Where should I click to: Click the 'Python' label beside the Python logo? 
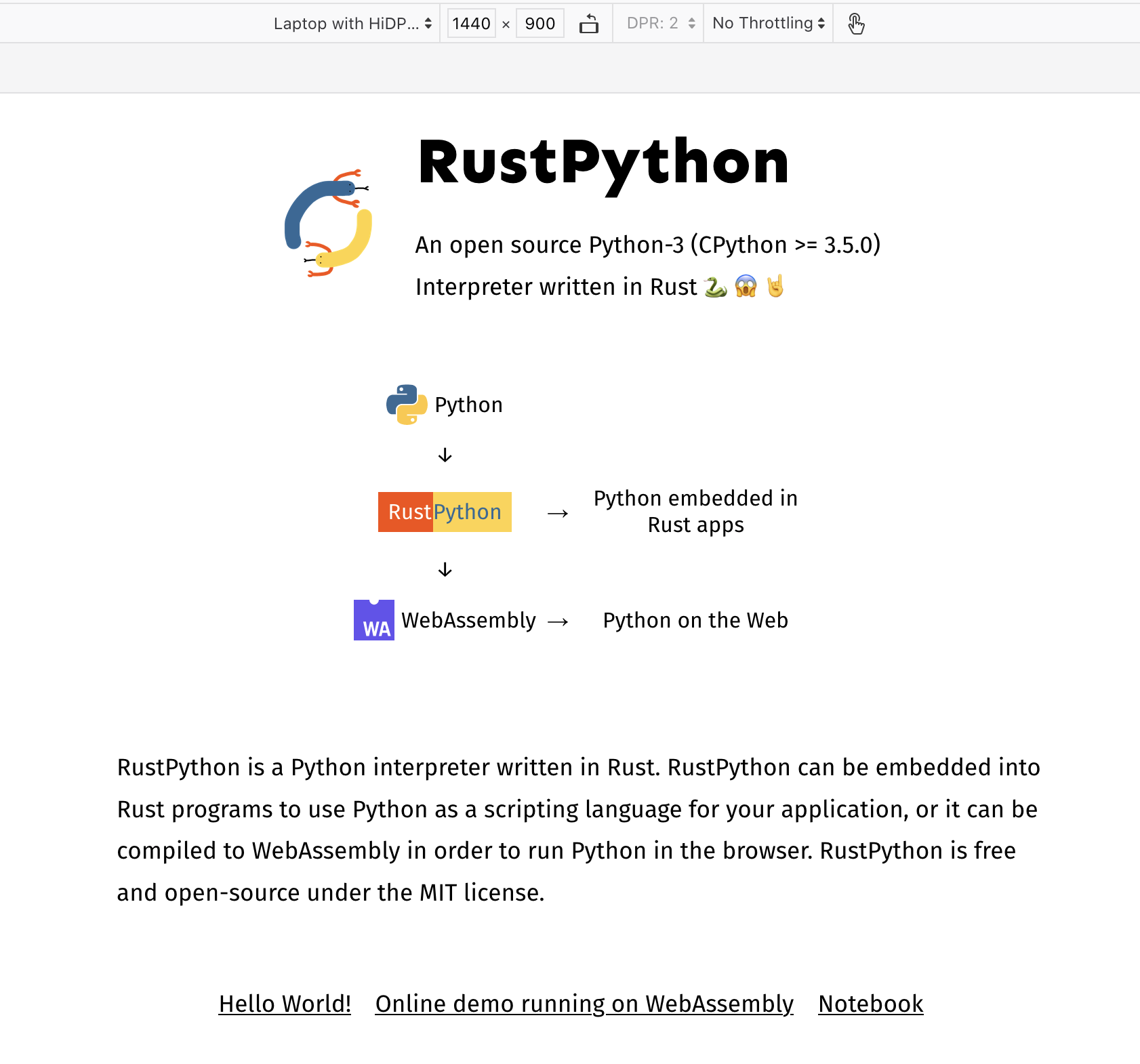468,405
